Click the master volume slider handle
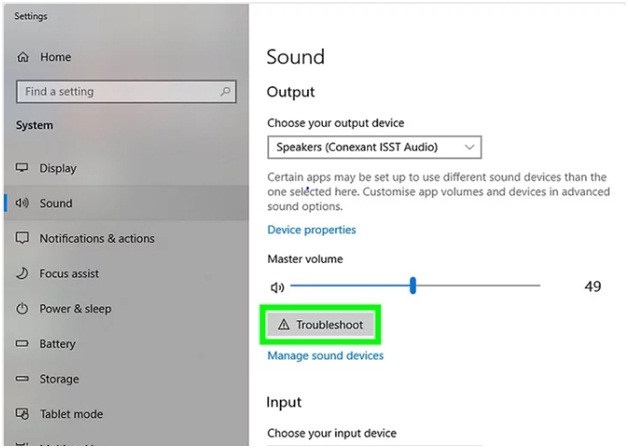This screenshot has height=448, width=628. tap(413, 285)
